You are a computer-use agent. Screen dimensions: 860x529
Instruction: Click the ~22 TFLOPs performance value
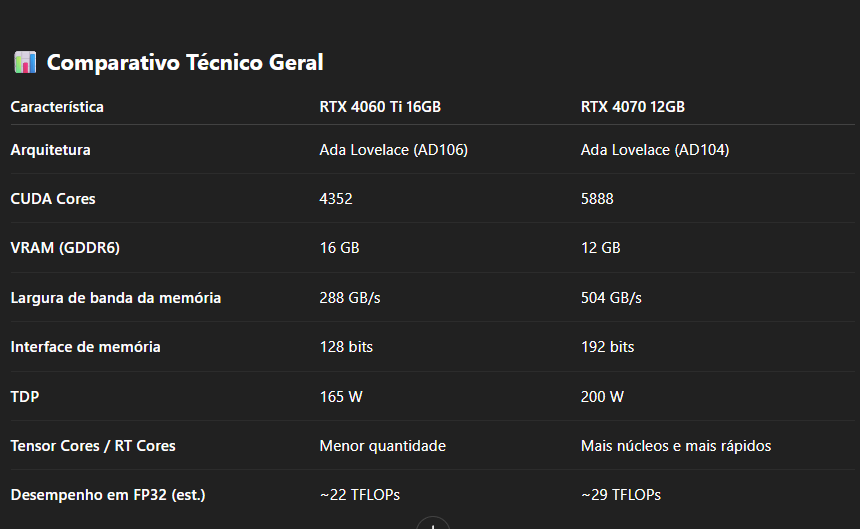(x=359, y=494)
